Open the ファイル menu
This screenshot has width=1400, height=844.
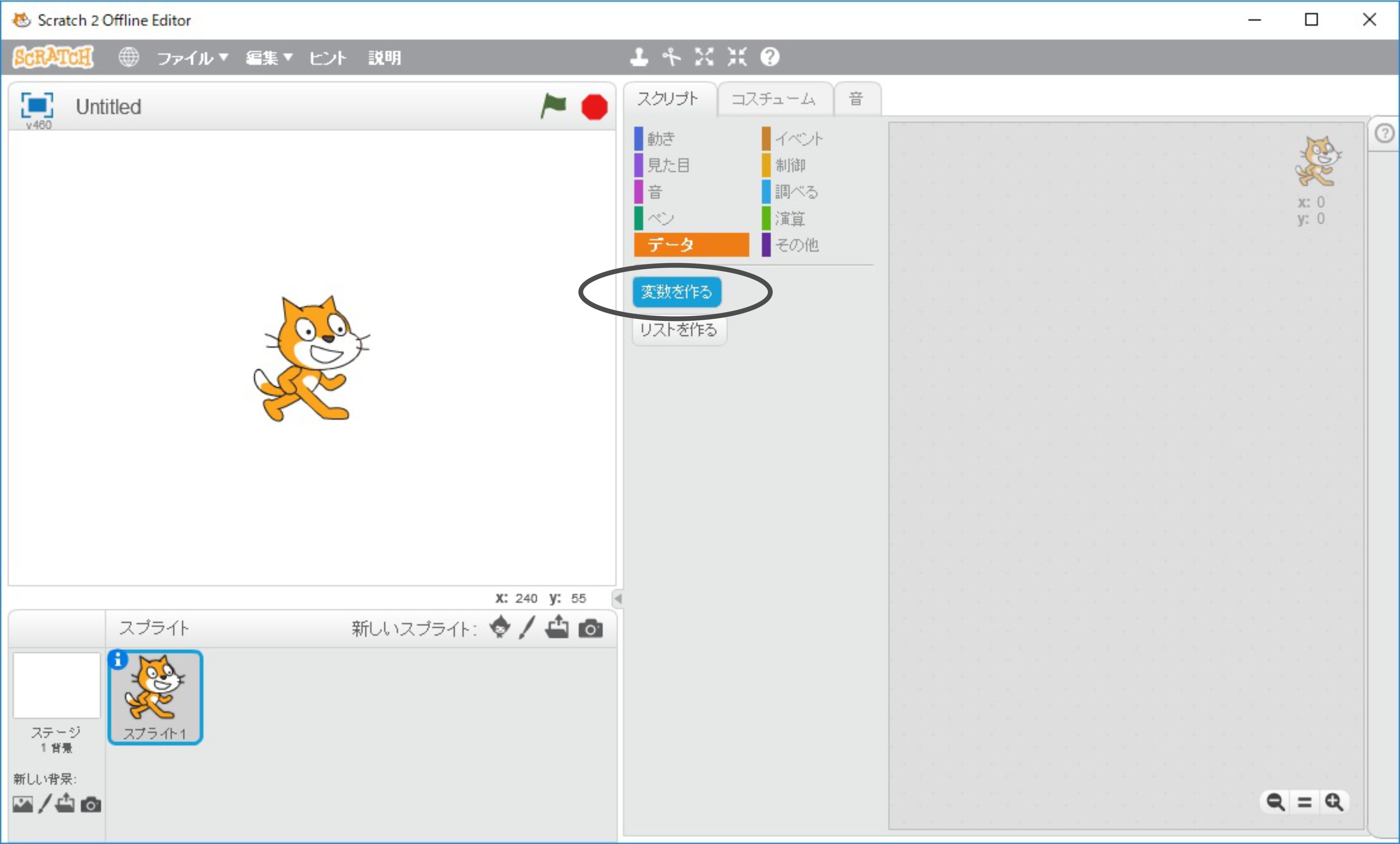(192, 57)
